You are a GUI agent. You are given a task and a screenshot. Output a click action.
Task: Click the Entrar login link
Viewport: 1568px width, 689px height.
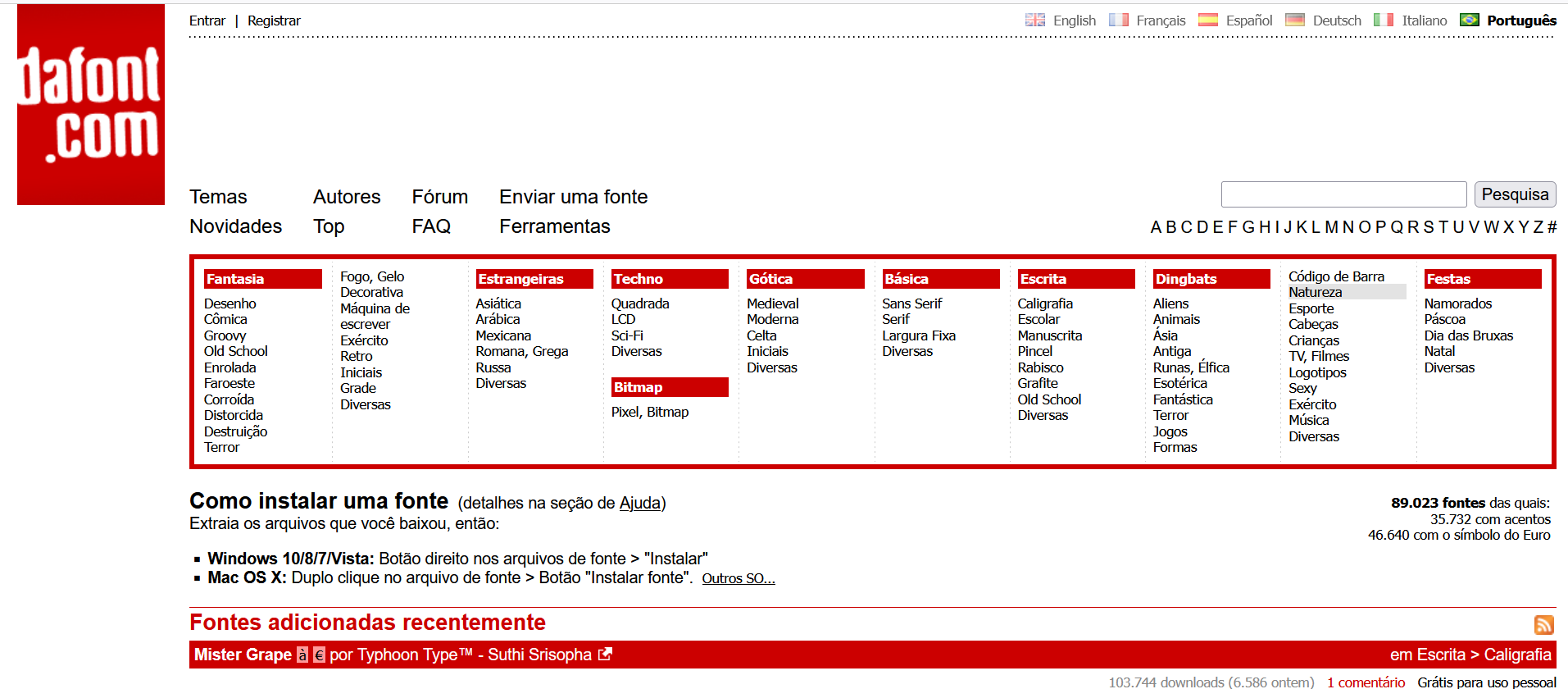[x=207, y=21]
